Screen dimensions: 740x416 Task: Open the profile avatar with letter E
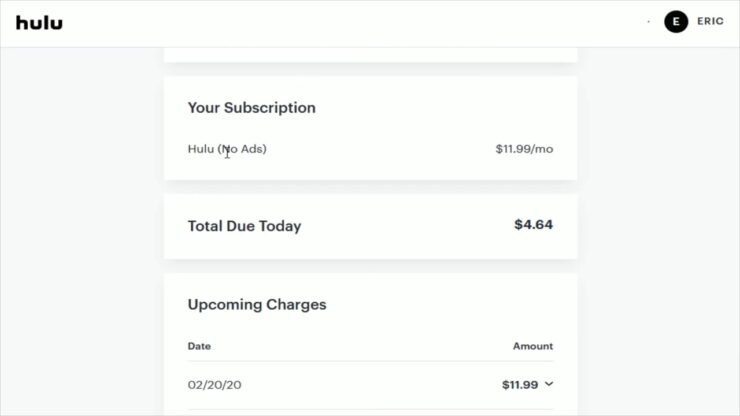(676, 22)
